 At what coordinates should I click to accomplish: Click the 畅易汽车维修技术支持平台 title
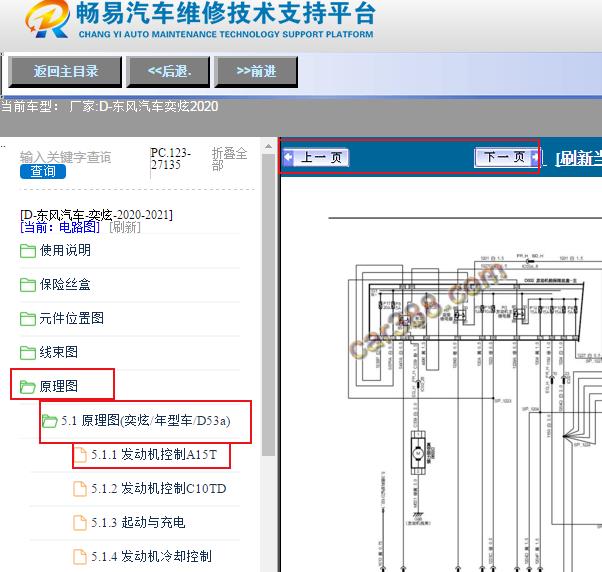coord(226,14)
